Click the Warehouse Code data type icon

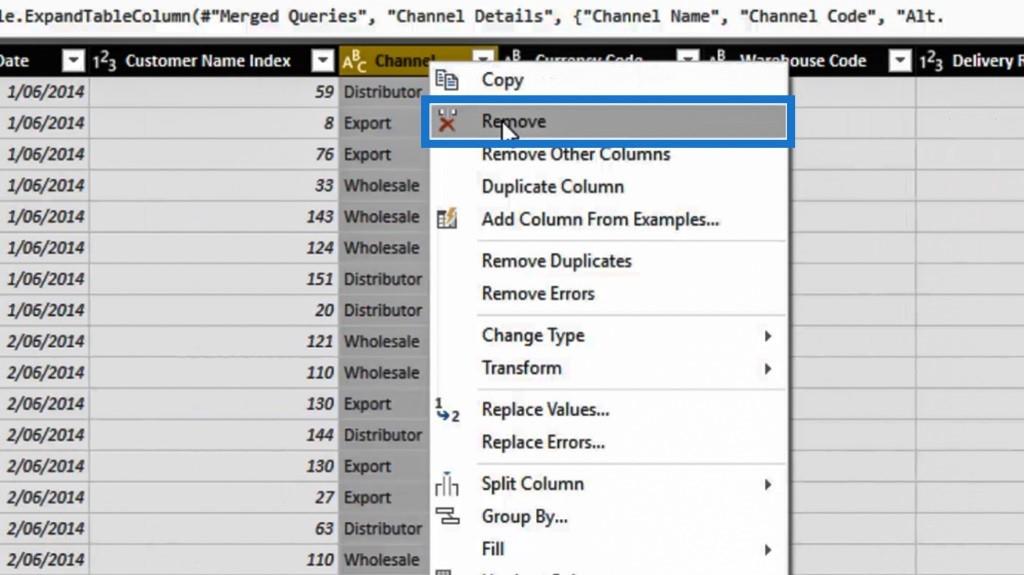[x=719, y=60]
